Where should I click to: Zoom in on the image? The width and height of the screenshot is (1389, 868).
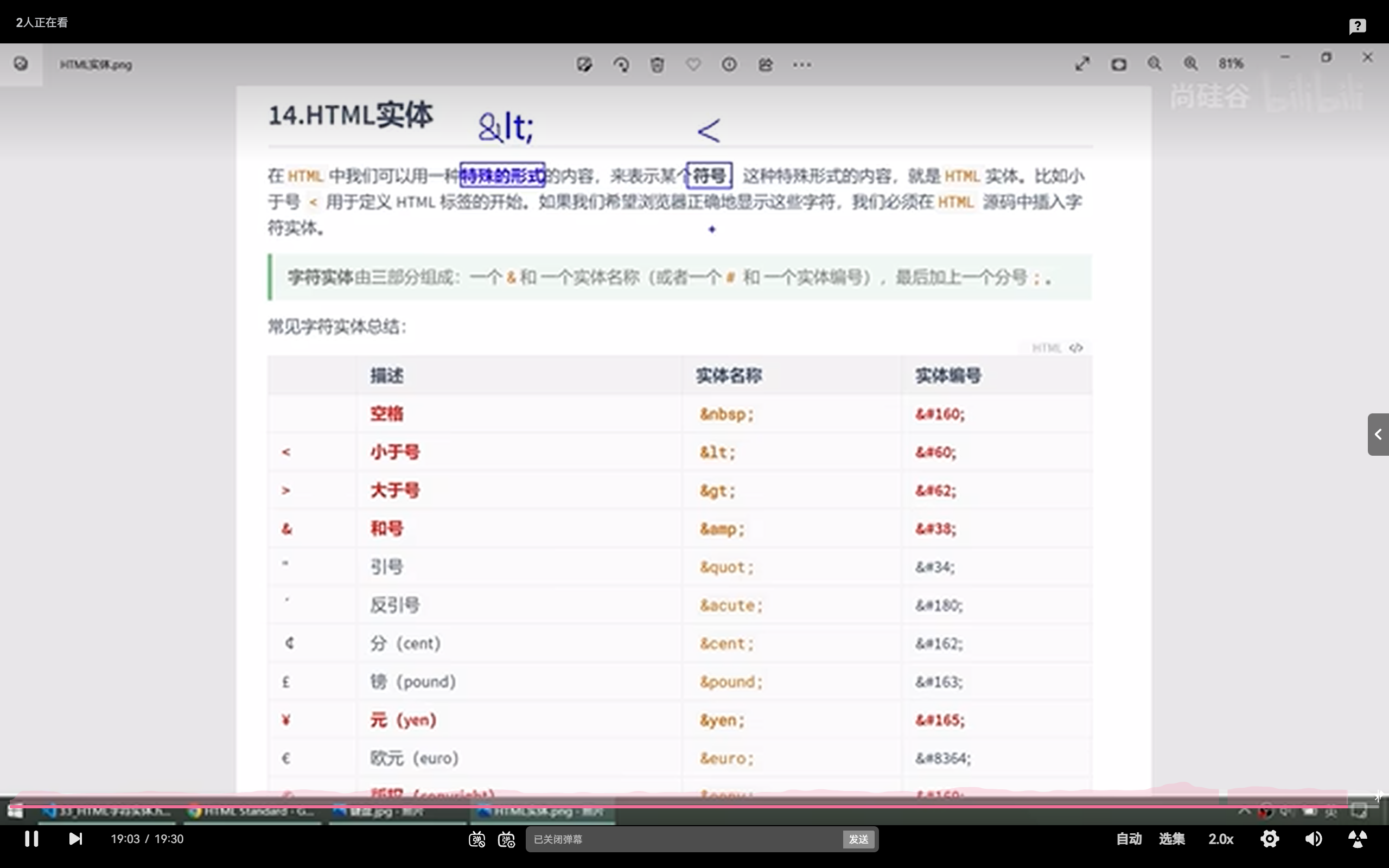[x=1190, y=63]
